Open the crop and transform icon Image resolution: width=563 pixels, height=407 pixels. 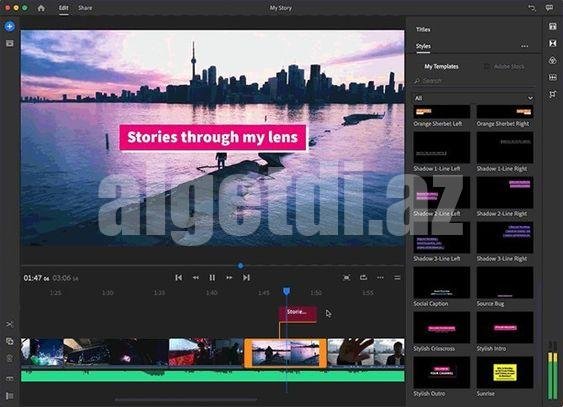[553, 94]
